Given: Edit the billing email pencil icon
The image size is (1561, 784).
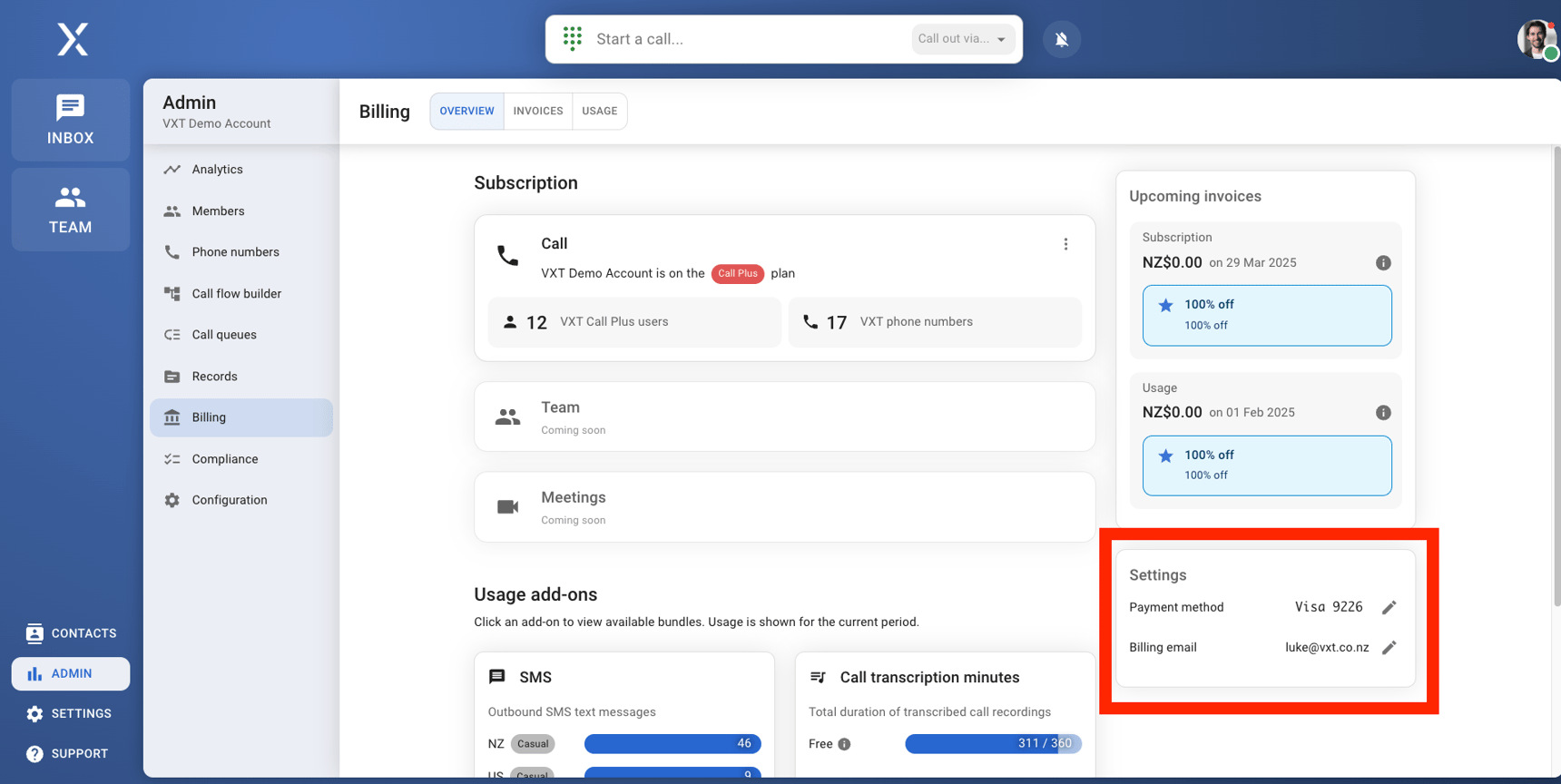Looking at the screenshot, I should [x=1389, y=648].
